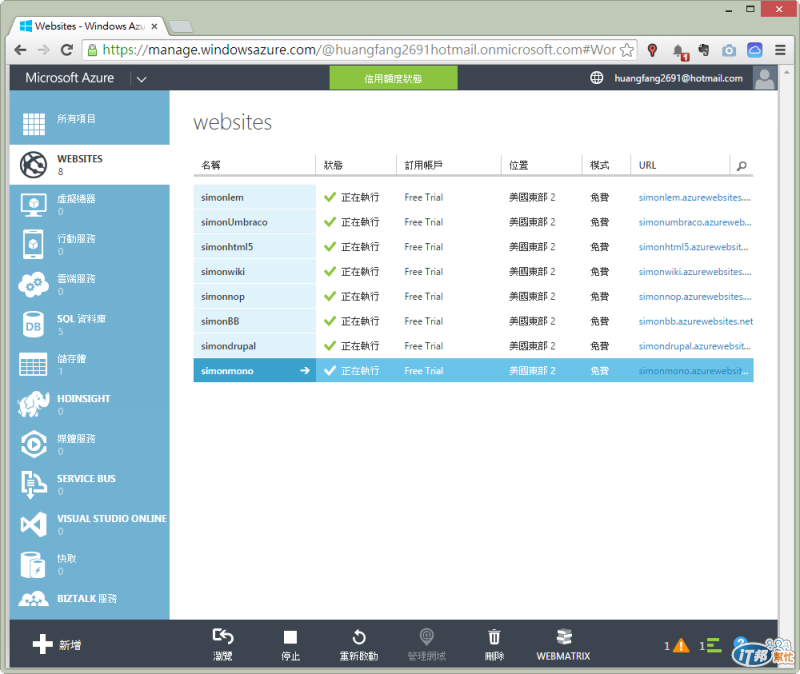This screenshot has width=800, height=674.
Task: Expand the Microsoft Azure chevron dropdown
Action: click(141, 79)
